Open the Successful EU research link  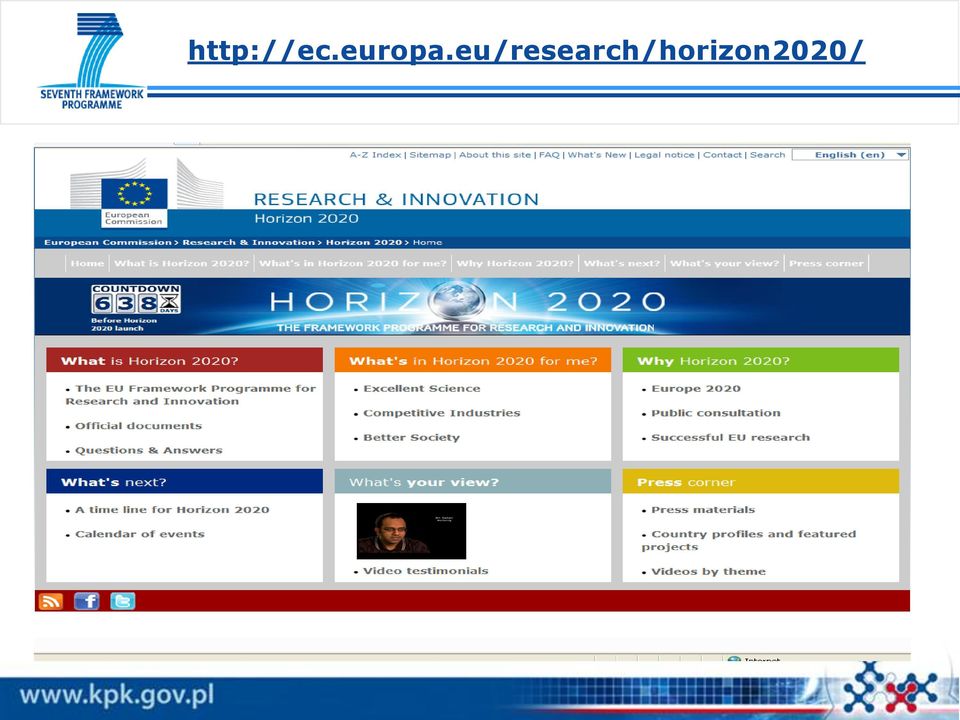tap(730, 437)
